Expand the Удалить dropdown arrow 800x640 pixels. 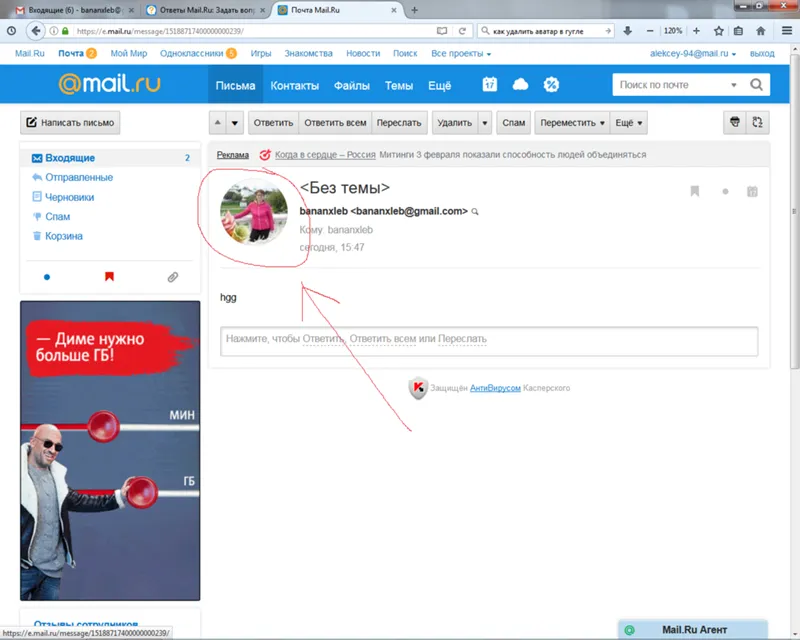click(x=485, y=123)
